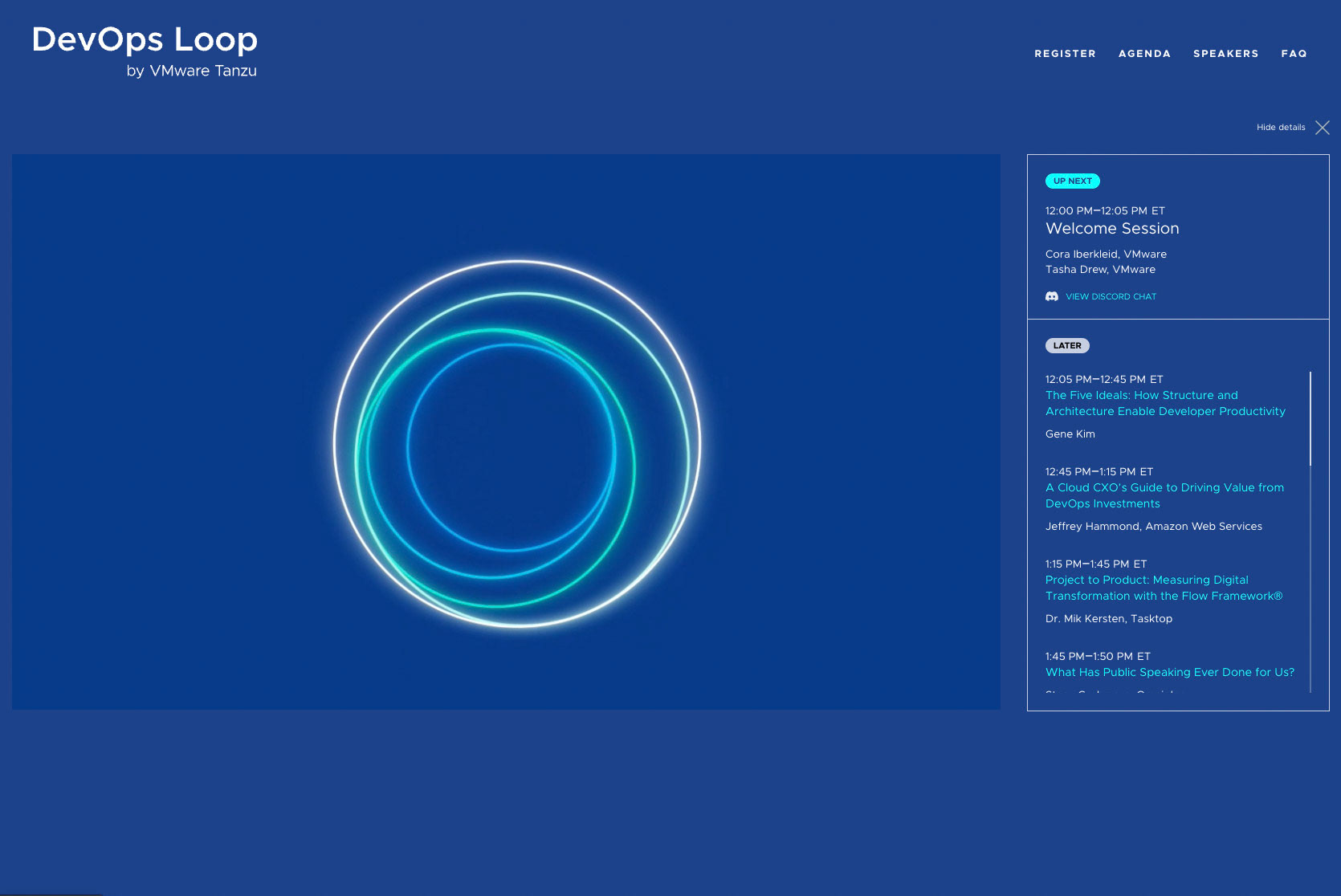Click speaker name Tasha Drew, VMware

point(1100,270)
